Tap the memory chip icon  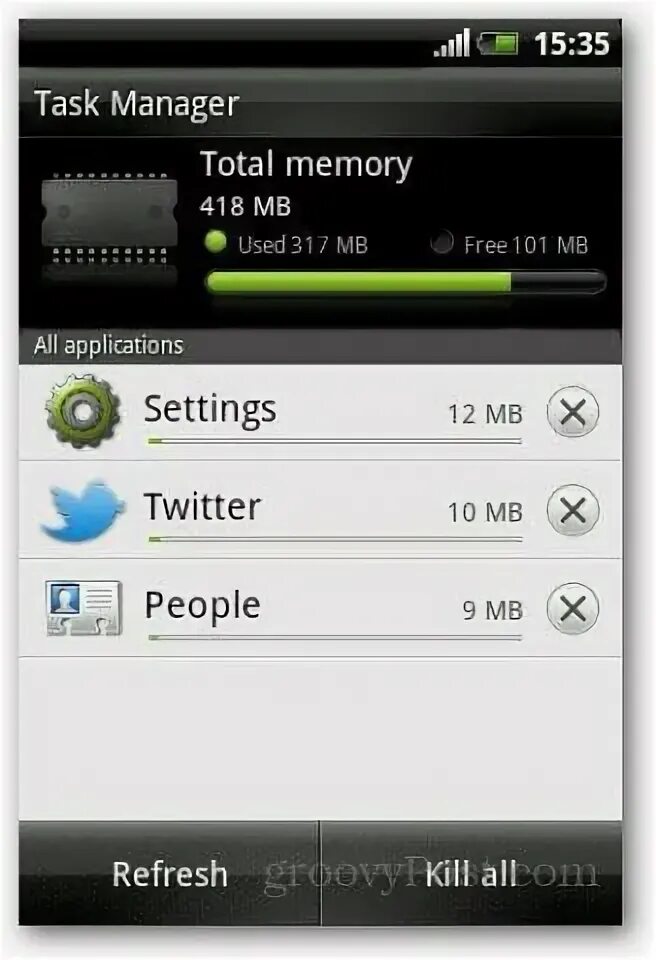110,228
